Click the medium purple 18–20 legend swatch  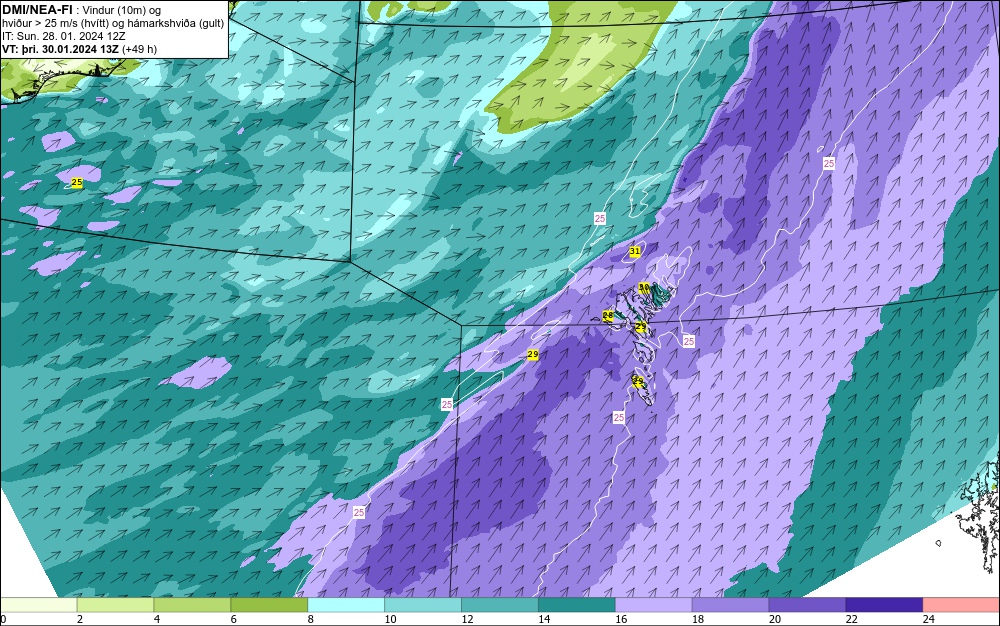click(x=730, y=605)
